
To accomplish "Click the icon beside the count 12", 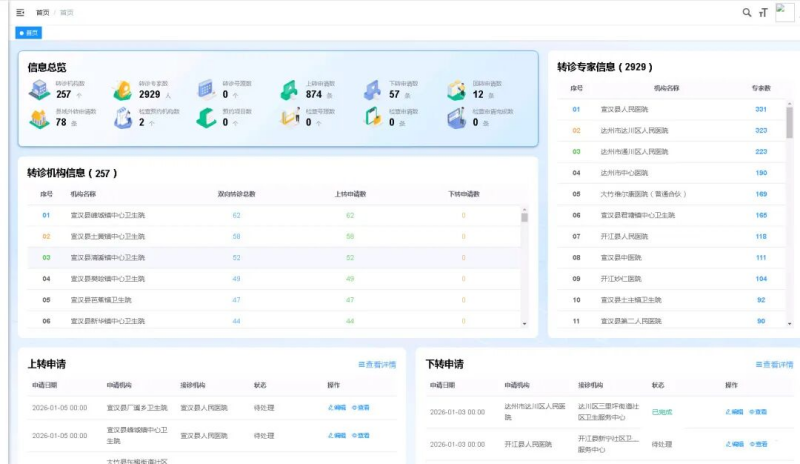I will pos(456,90).
